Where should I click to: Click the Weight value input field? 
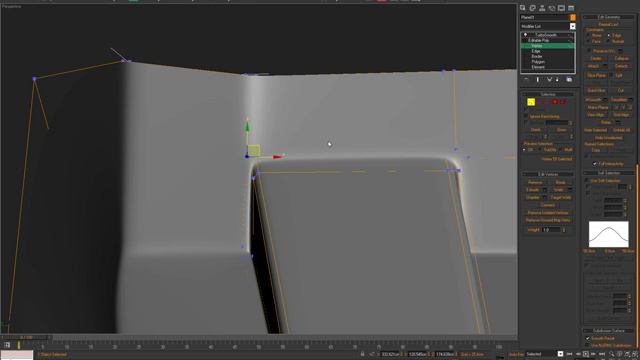pyautogui.click(x=551, y=230)
